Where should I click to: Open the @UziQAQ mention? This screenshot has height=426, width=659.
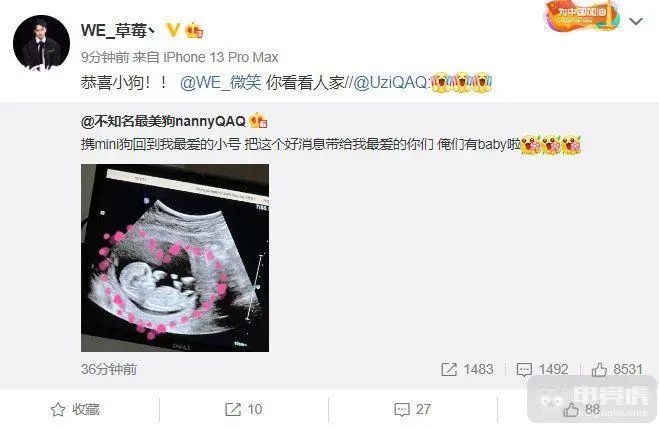[x=390, y=82]
